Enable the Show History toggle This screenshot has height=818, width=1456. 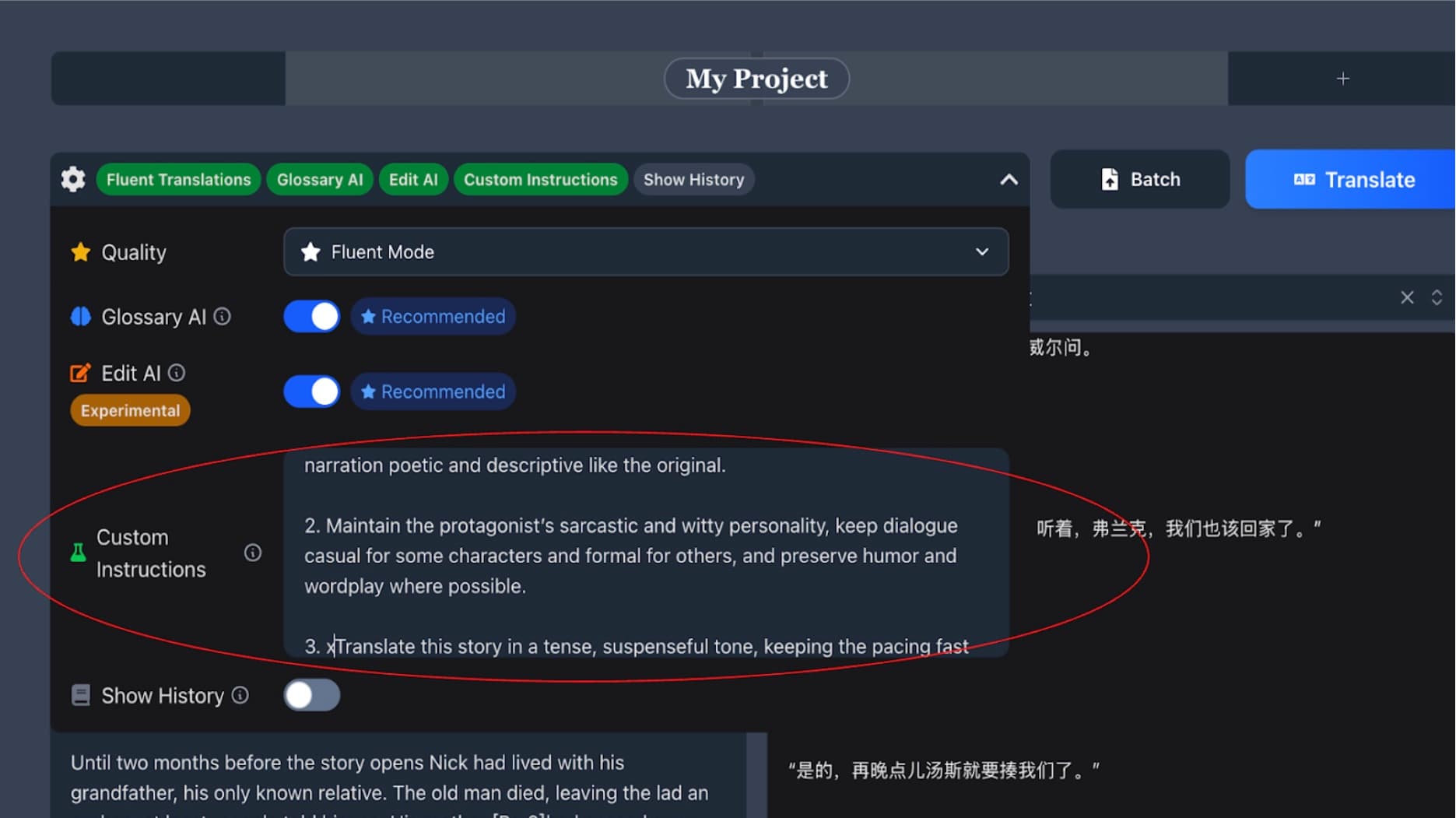tap(310, 694)
